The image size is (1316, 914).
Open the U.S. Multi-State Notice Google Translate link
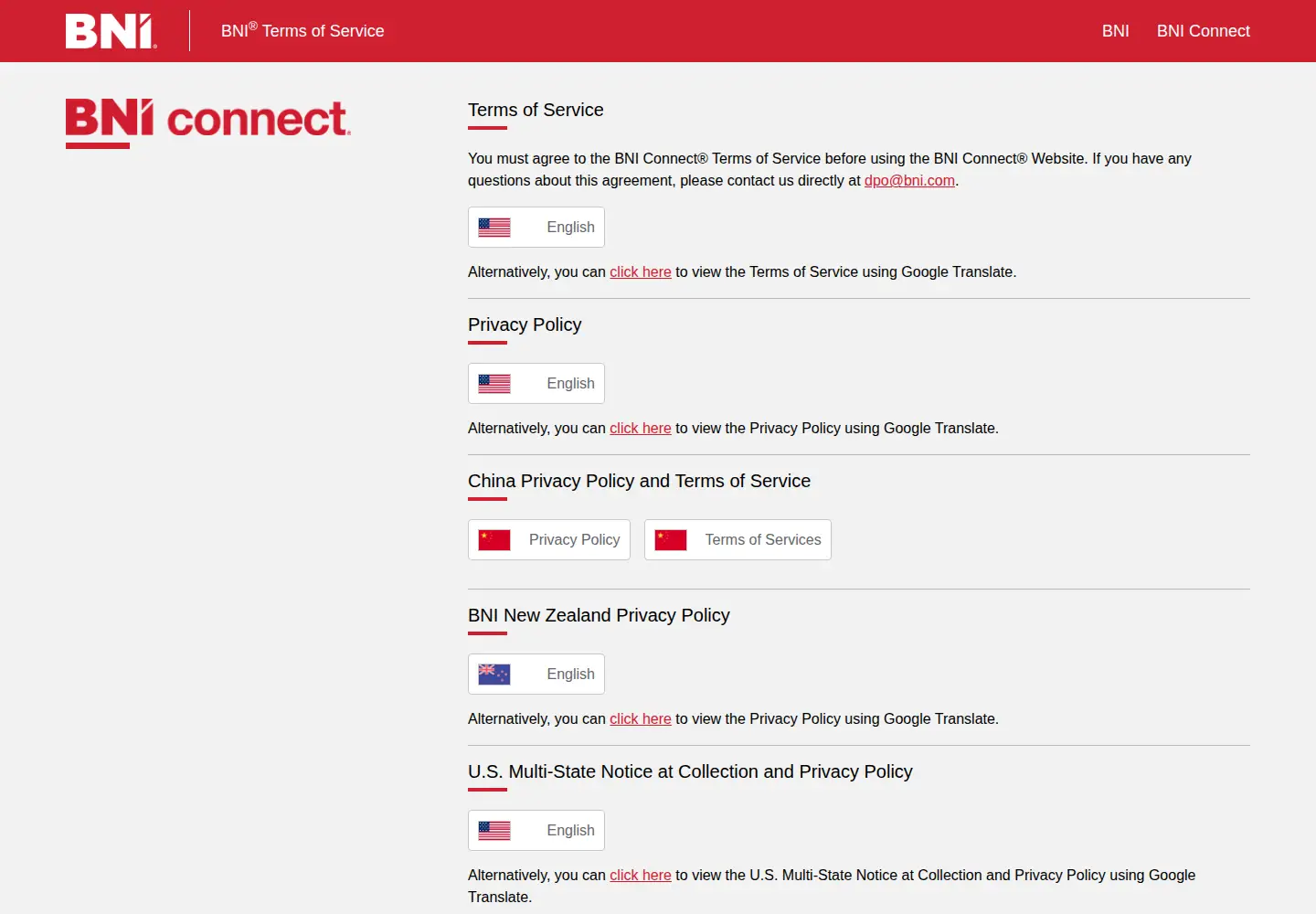point(641,876)
